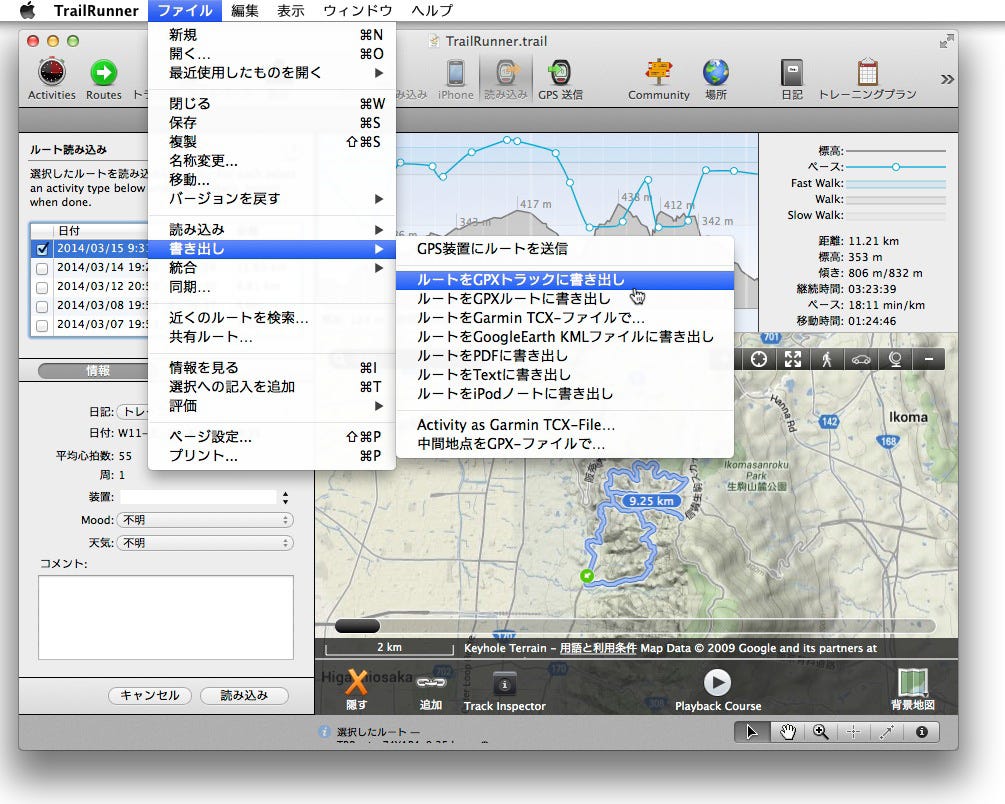This screenshot has width=1005, height=804.
Task: Open the 編集 menu
Action: [x=245, y=10]
